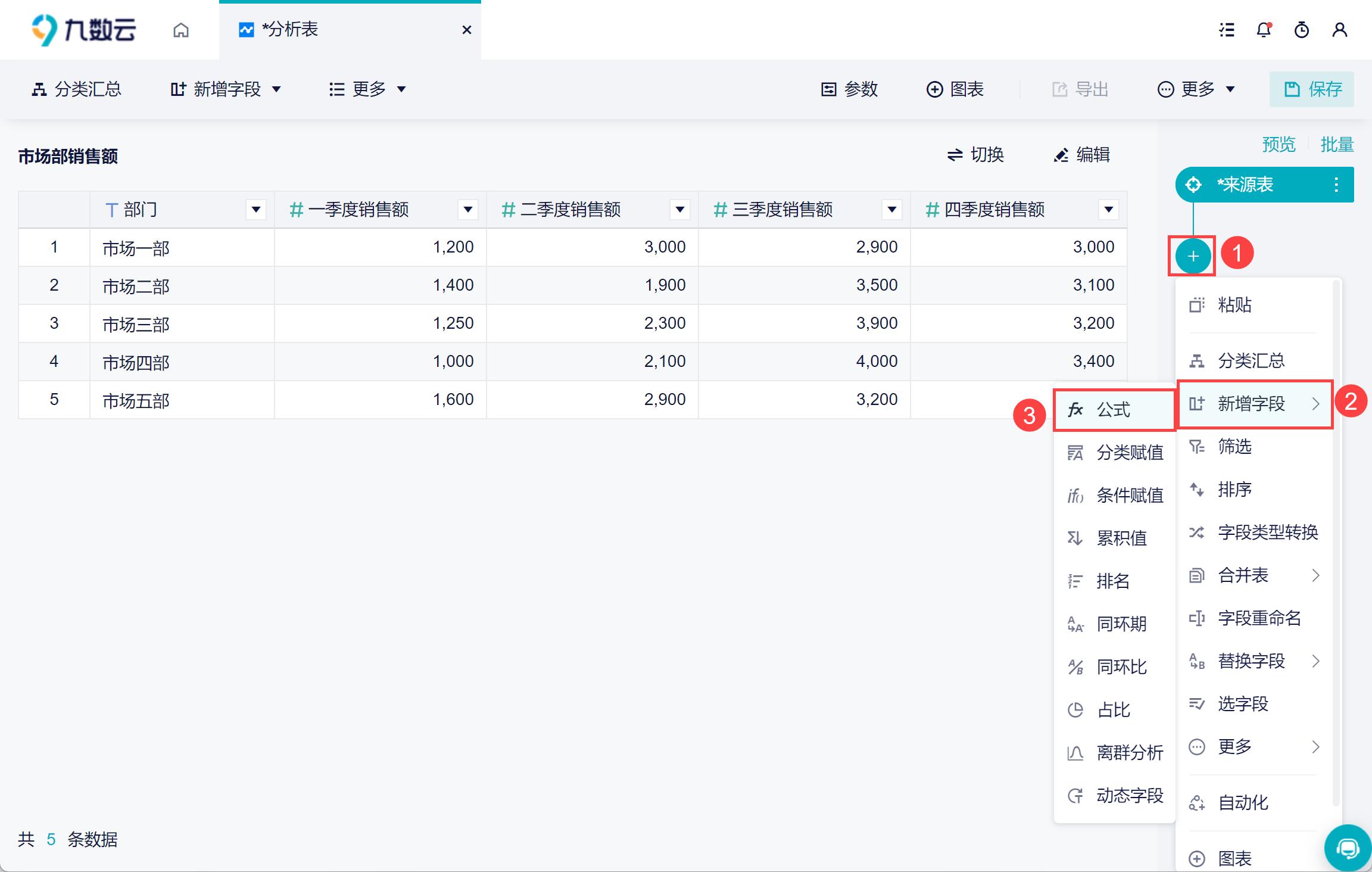
Task: Open the task list icon in header
Action: (x=1226, y=30)
